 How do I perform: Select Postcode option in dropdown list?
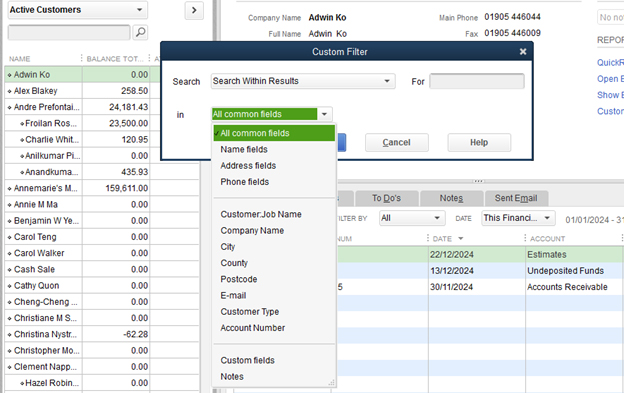239,279
